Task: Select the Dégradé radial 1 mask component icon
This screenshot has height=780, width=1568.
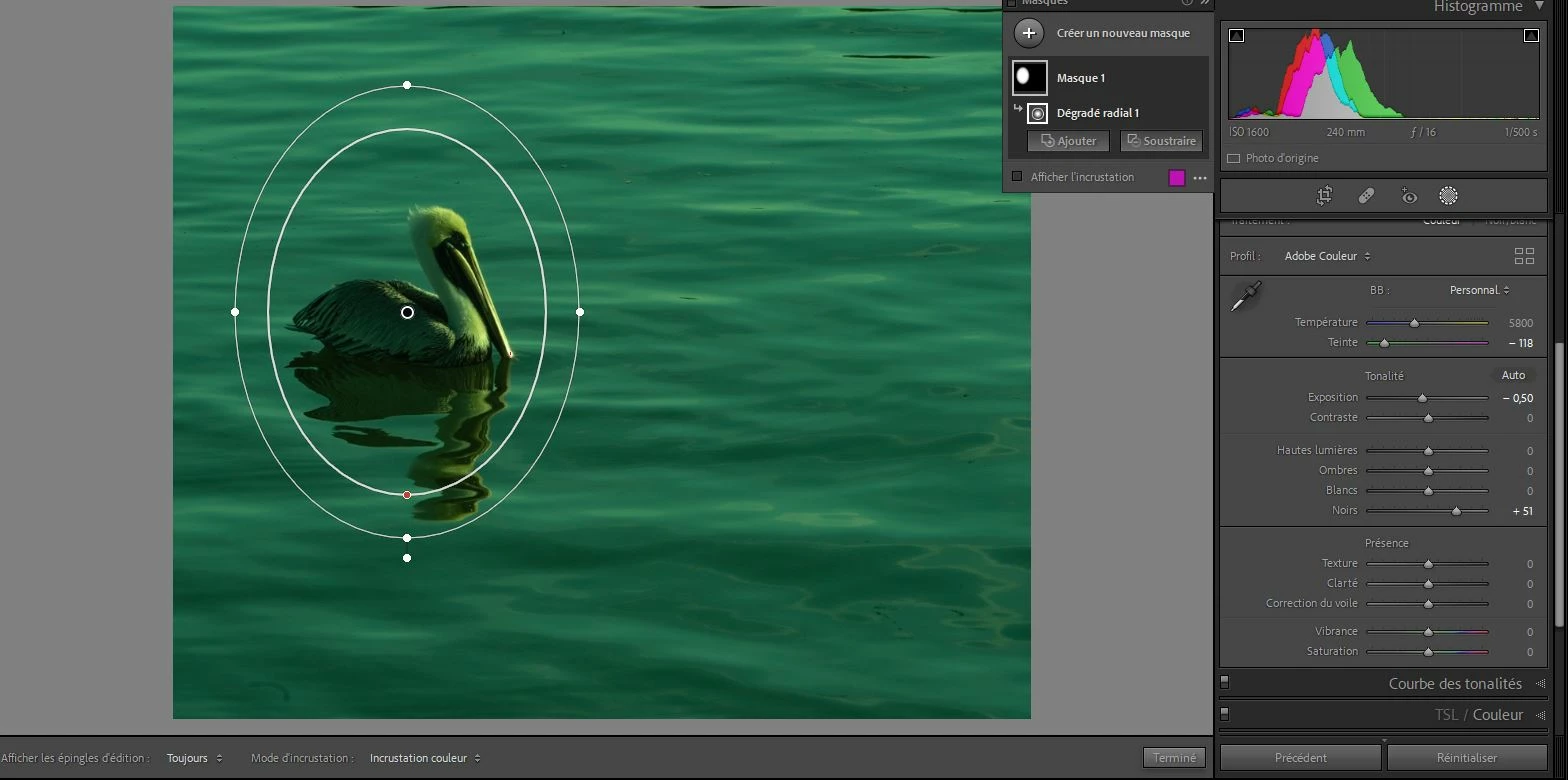Action: point(1038,113)
